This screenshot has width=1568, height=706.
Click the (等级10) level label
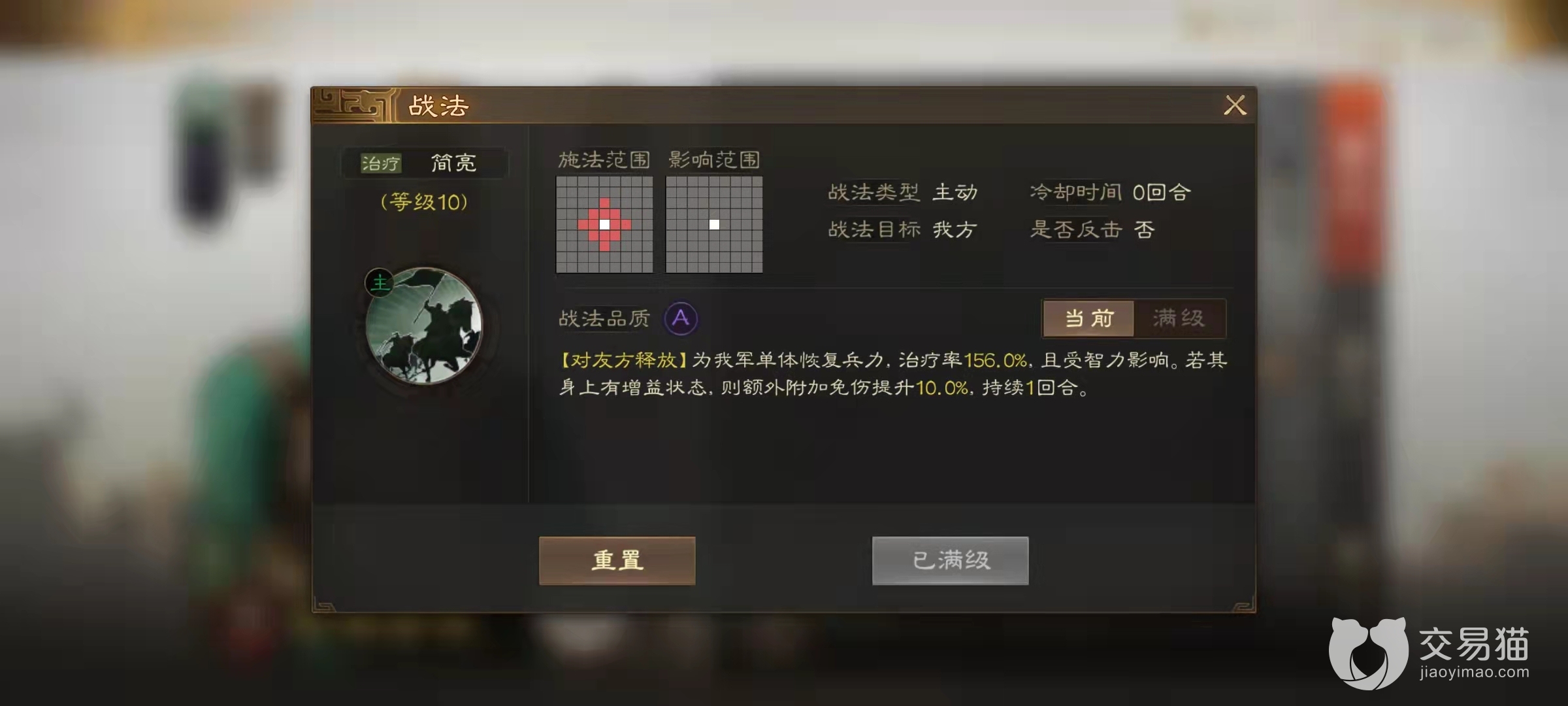[424, 202]
